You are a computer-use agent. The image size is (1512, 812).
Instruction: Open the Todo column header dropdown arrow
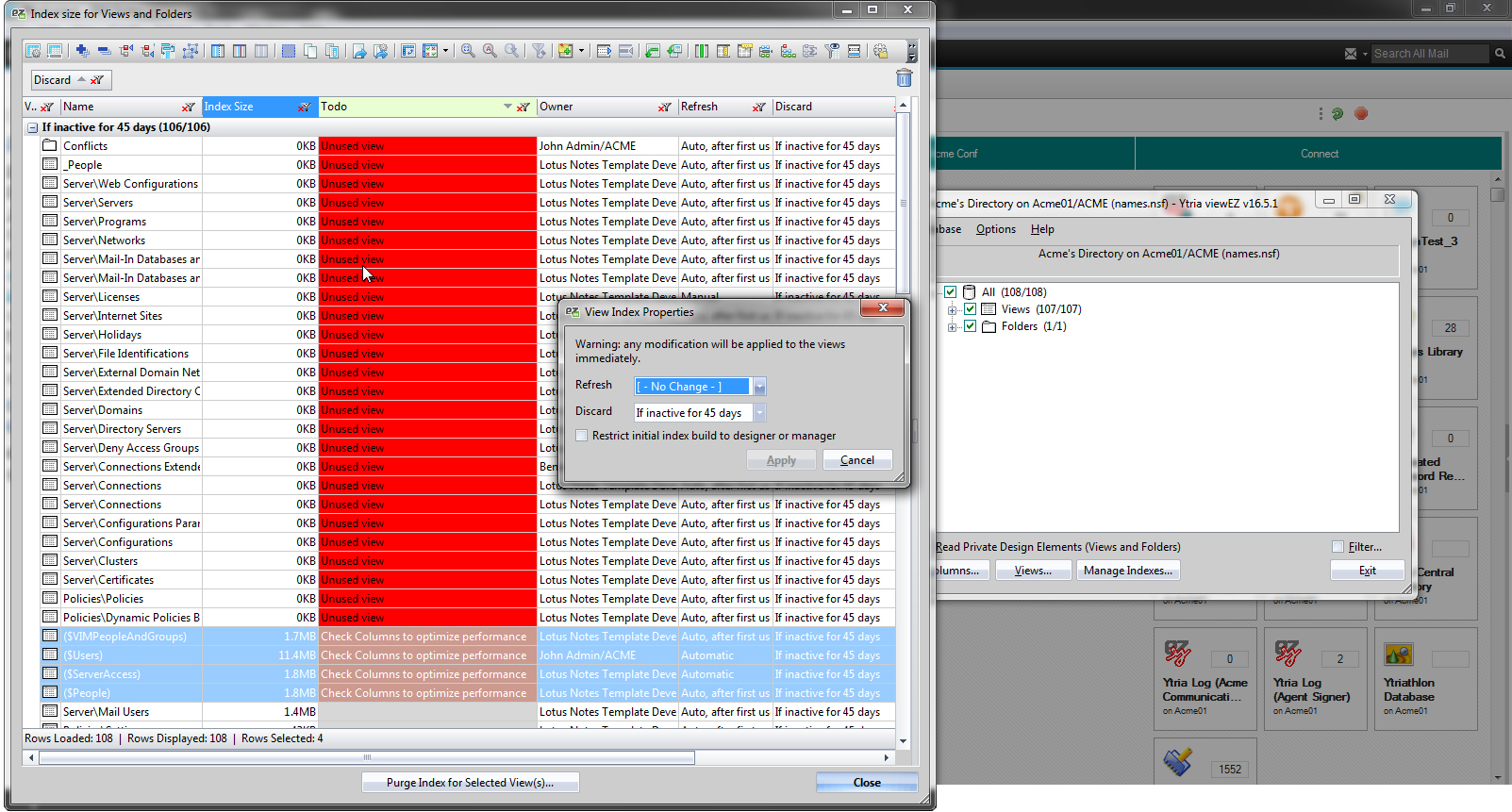[x=507, y=107]
